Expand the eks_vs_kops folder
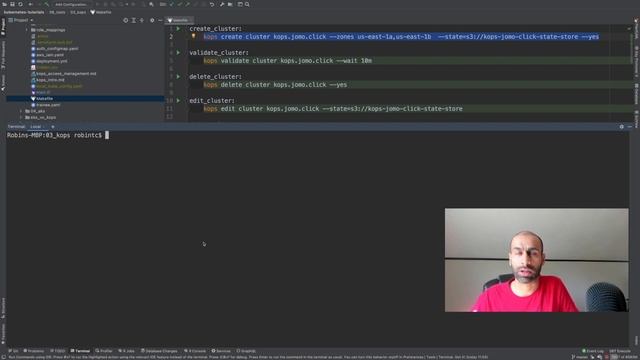Viewport: 640px width, 360px height. pos(21,118)
